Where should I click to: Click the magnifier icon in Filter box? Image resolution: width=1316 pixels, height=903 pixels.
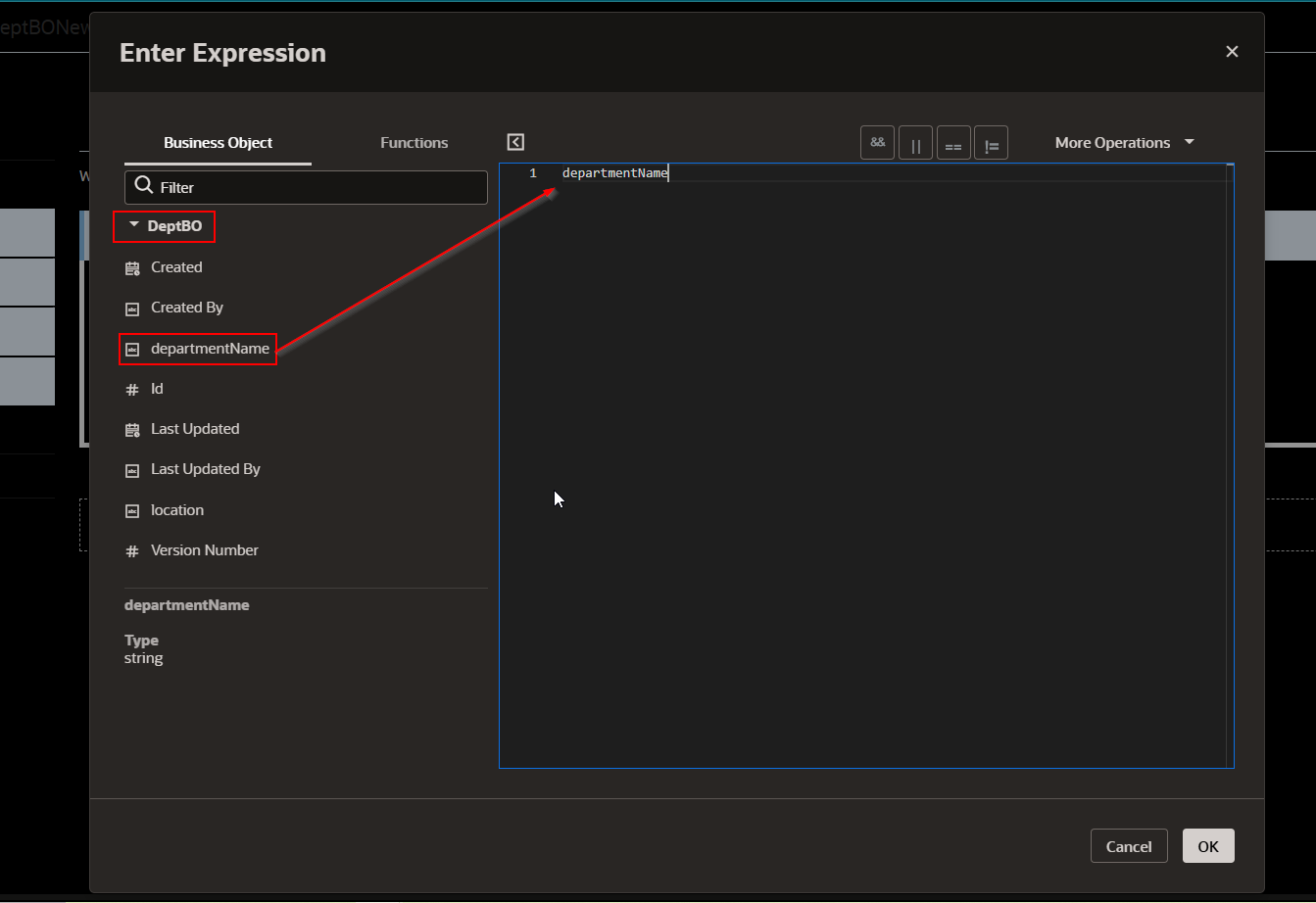coord(144,186)
